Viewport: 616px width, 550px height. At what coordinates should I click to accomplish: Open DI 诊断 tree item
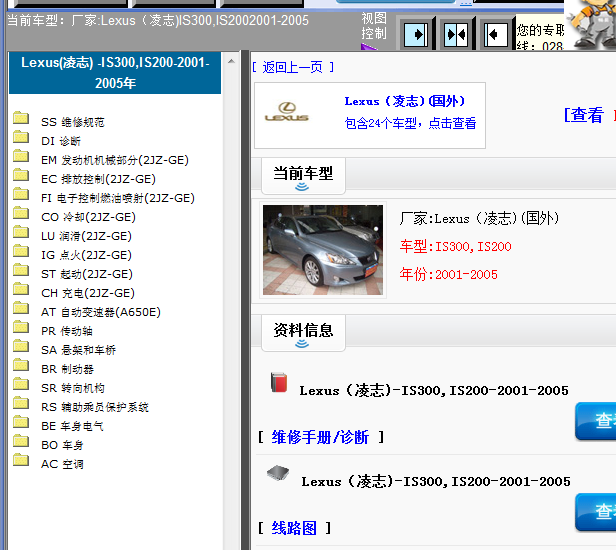tap(61, 141)
